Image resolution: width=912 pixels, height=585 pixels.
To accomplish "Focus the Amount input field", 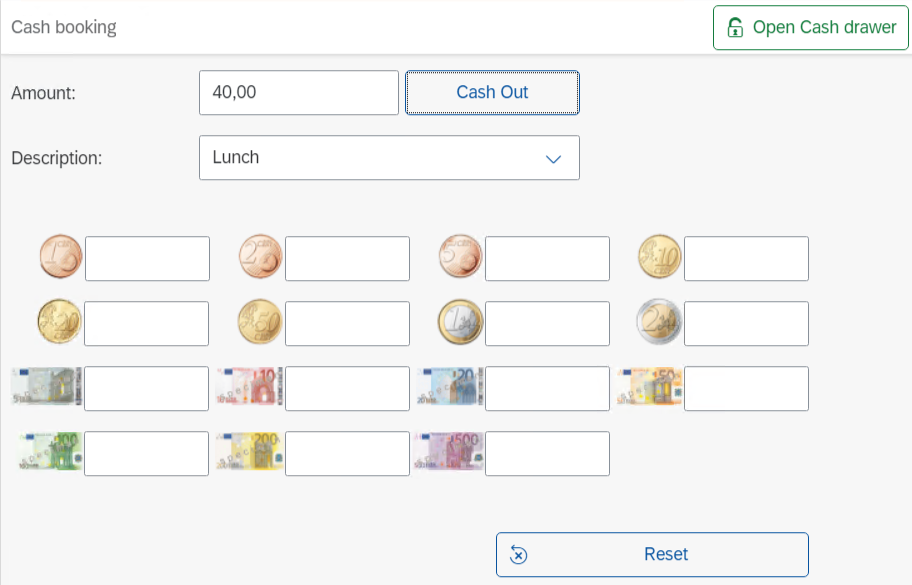I will pyautogui.click(x=298, y=93).
